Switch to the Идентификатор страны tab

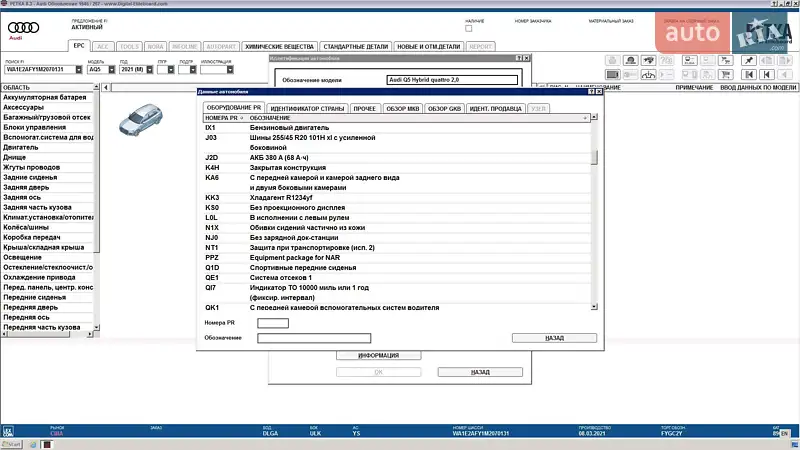point(308,108)
